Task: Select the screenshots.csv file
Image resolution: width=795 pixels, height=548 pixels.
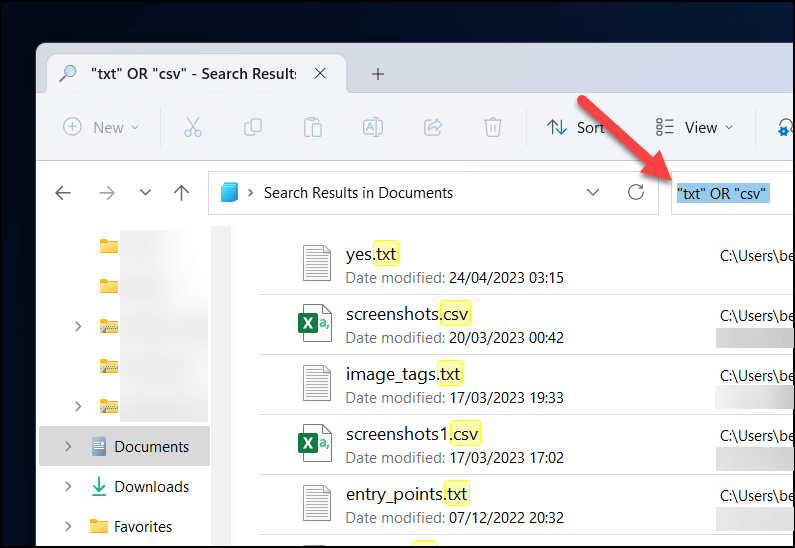Action: tap(407, 313)
